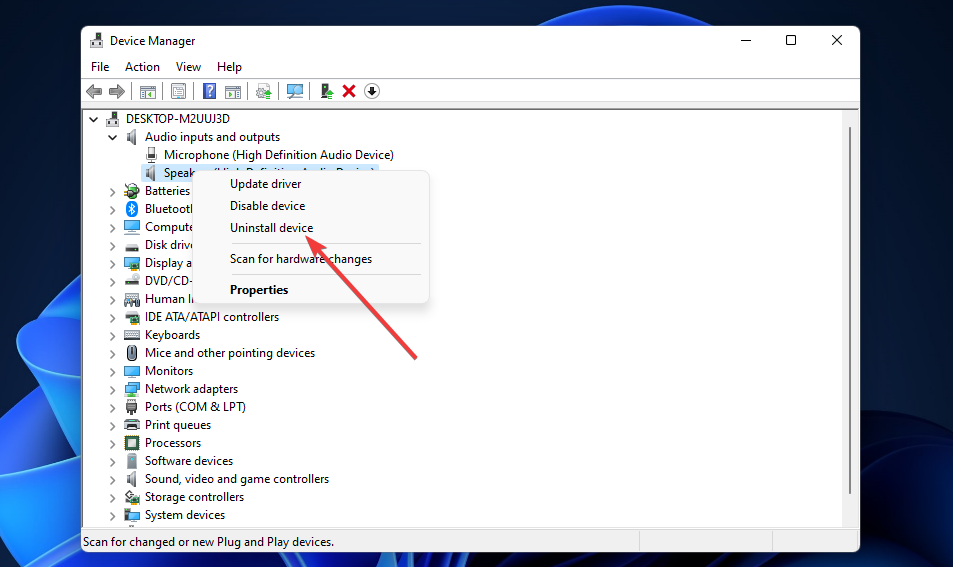Viewport: 953px width, 567px height.
Task: Click Properties in the context menu
Action: pos(259,290)
